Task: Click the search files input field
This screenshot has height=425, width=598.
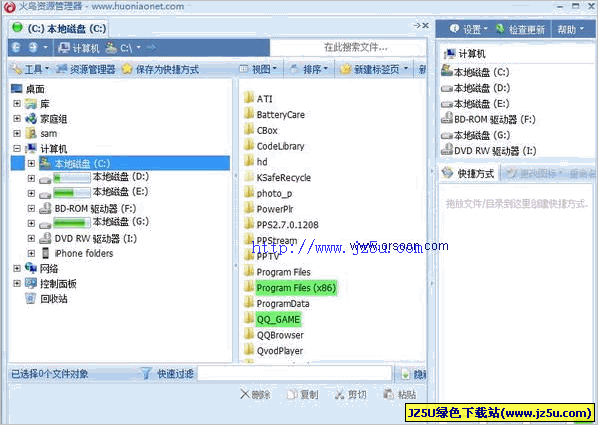Action: click(347, 48)
